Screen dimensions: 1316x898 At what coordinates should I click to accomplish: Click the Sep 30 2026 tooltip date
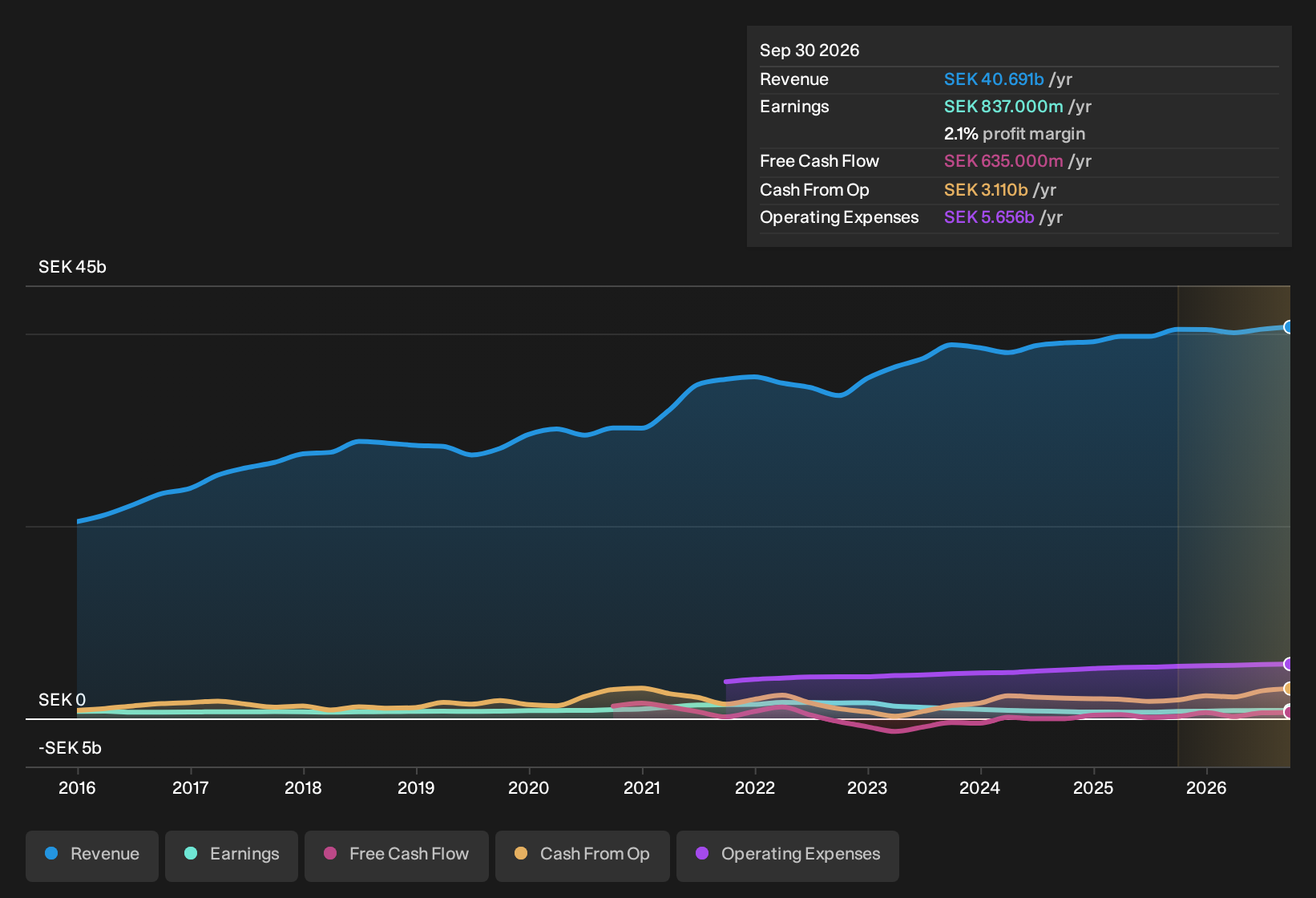coord(809,51)
